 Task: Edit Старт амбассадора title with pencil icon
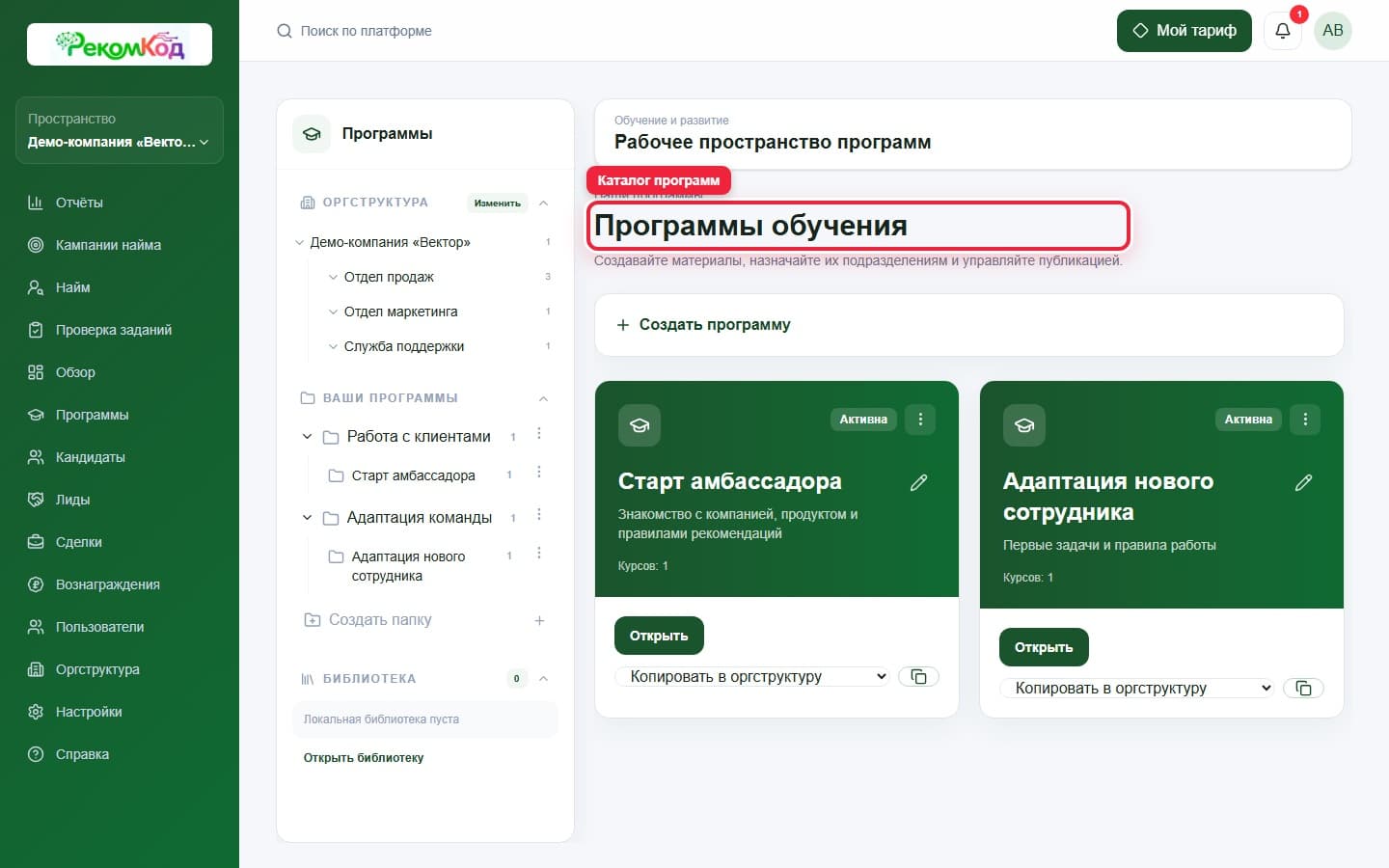point(918,482)
